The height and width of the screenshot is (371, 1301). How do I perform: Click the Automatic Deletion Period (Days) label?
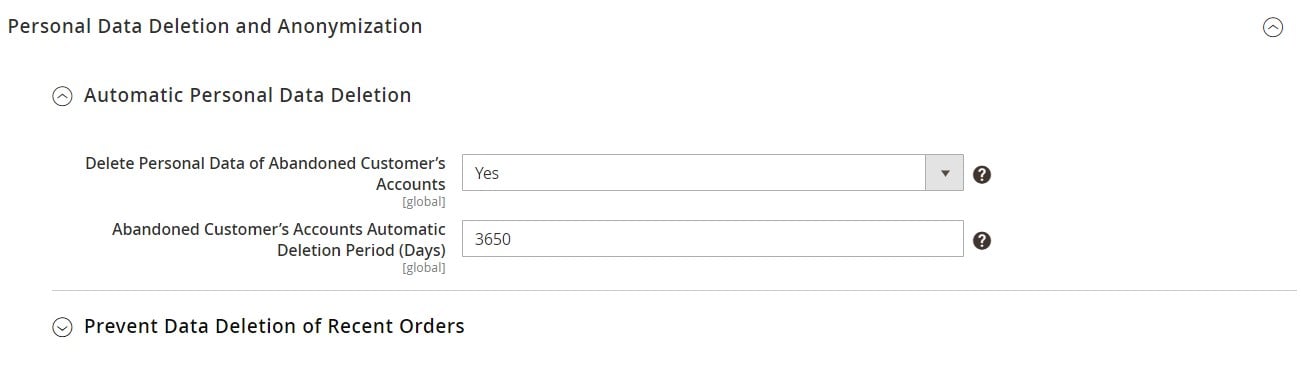[279, 239]
